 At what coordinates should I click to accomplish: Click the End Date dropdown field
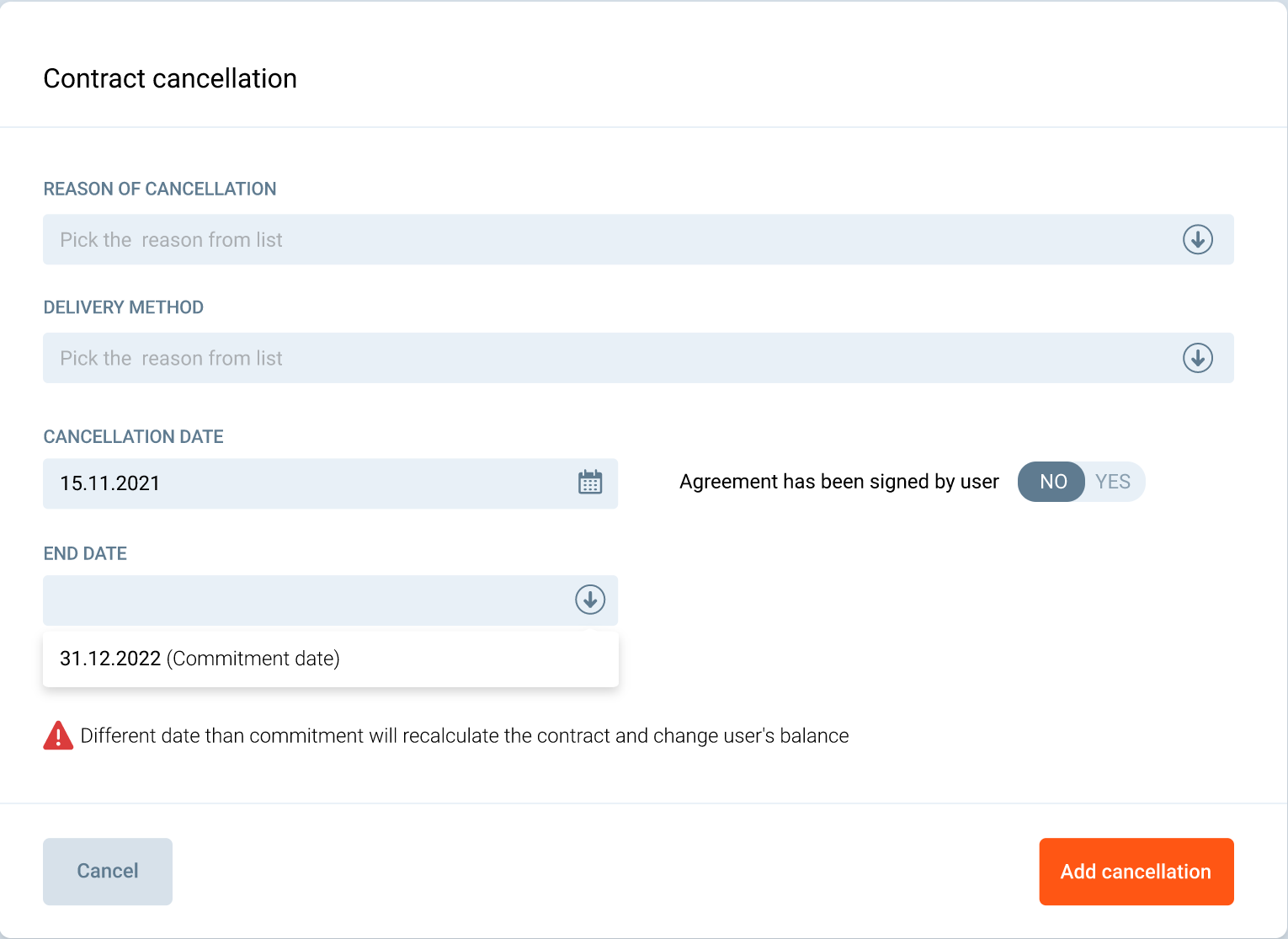point(303,600)
